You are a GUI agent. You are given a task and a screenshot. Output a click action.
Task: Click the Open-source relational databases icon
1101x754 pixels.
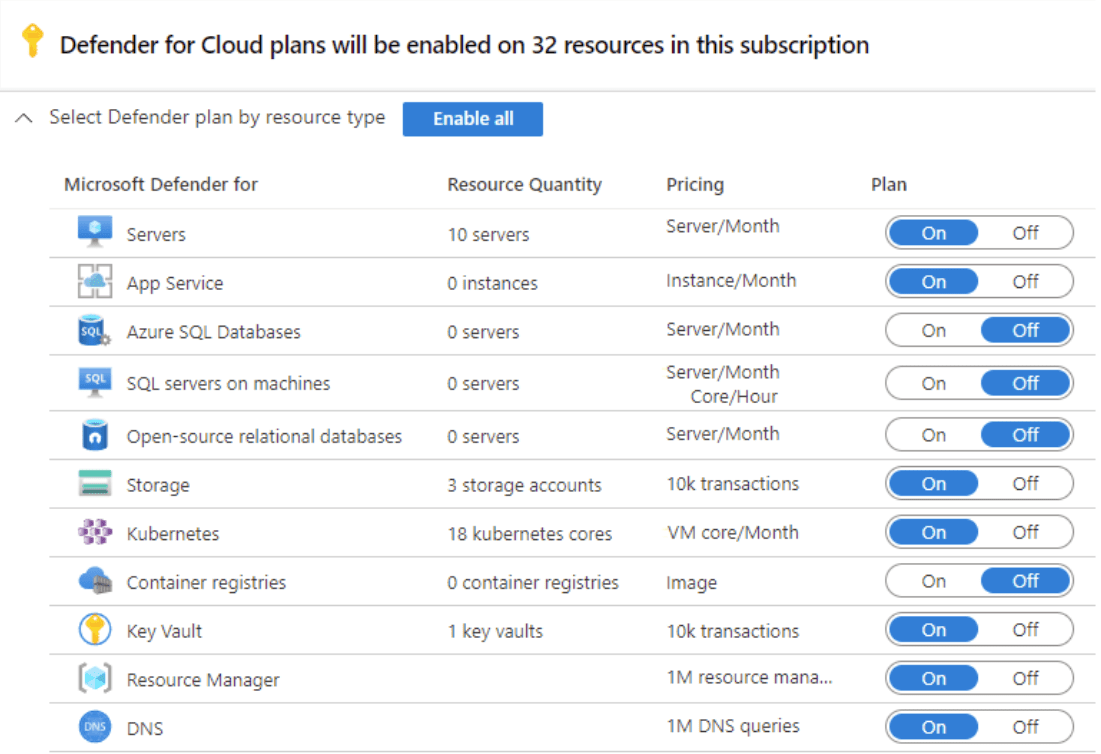pyautogui.click(x=95, y=435)
